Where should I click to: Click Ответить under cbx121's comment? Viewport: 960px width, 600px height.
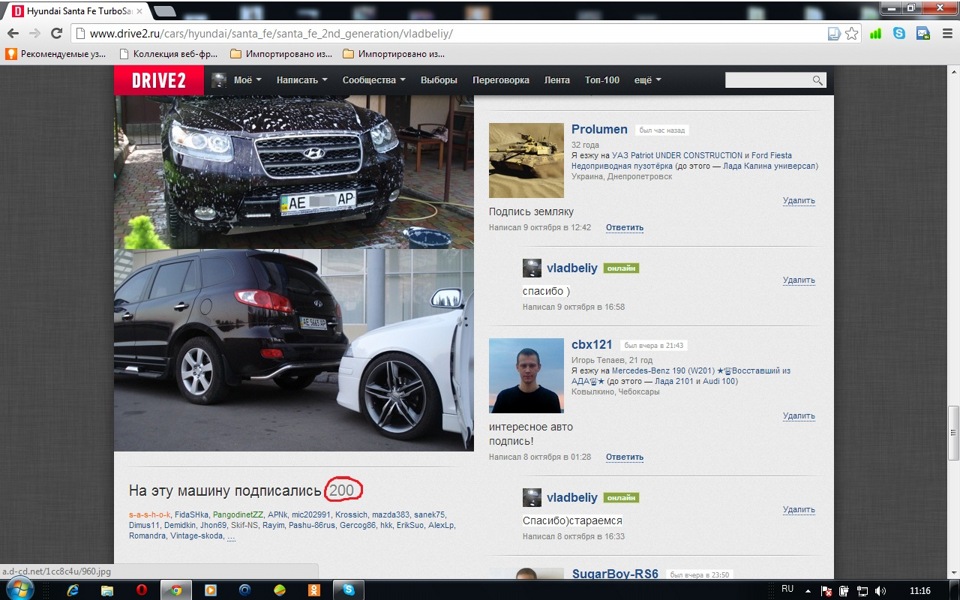click(x=624, y=457)
